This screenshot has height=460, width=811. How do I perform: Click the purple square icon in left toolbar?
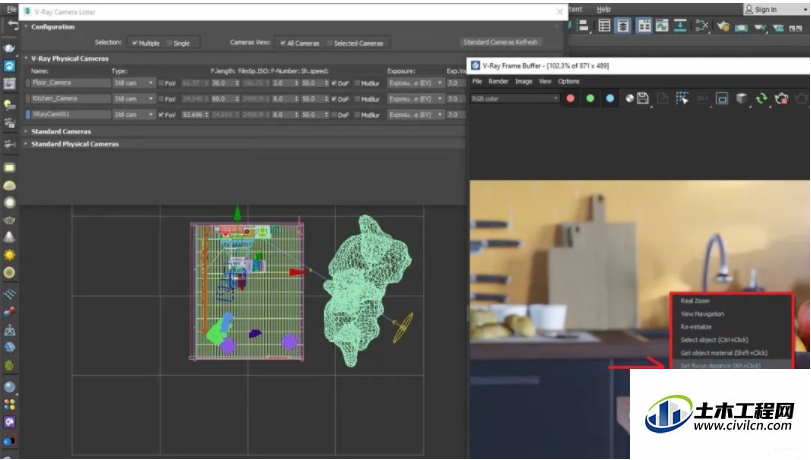tap(9, 422)
